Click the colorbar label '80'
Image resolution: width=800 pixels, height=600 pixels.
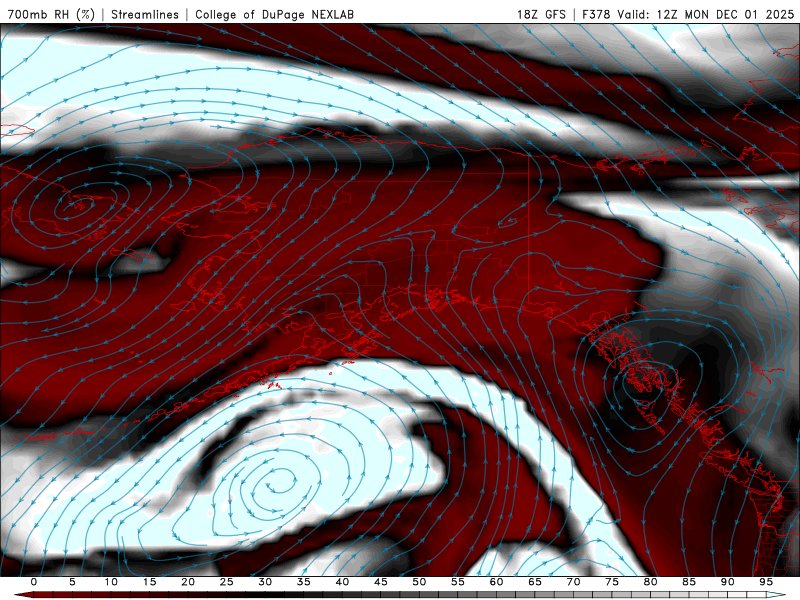pyautogui.click(x=650, y=582)
